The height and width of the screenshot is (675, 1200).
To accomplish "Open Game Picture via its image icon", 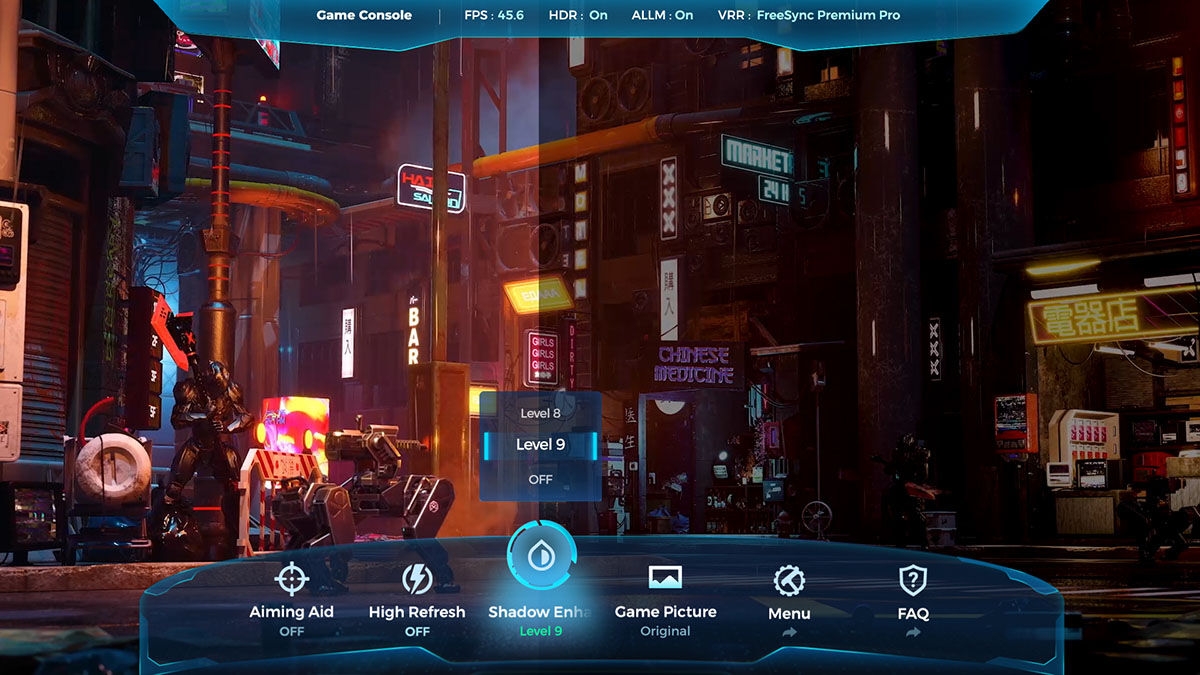I will click(x=665, y=577).
